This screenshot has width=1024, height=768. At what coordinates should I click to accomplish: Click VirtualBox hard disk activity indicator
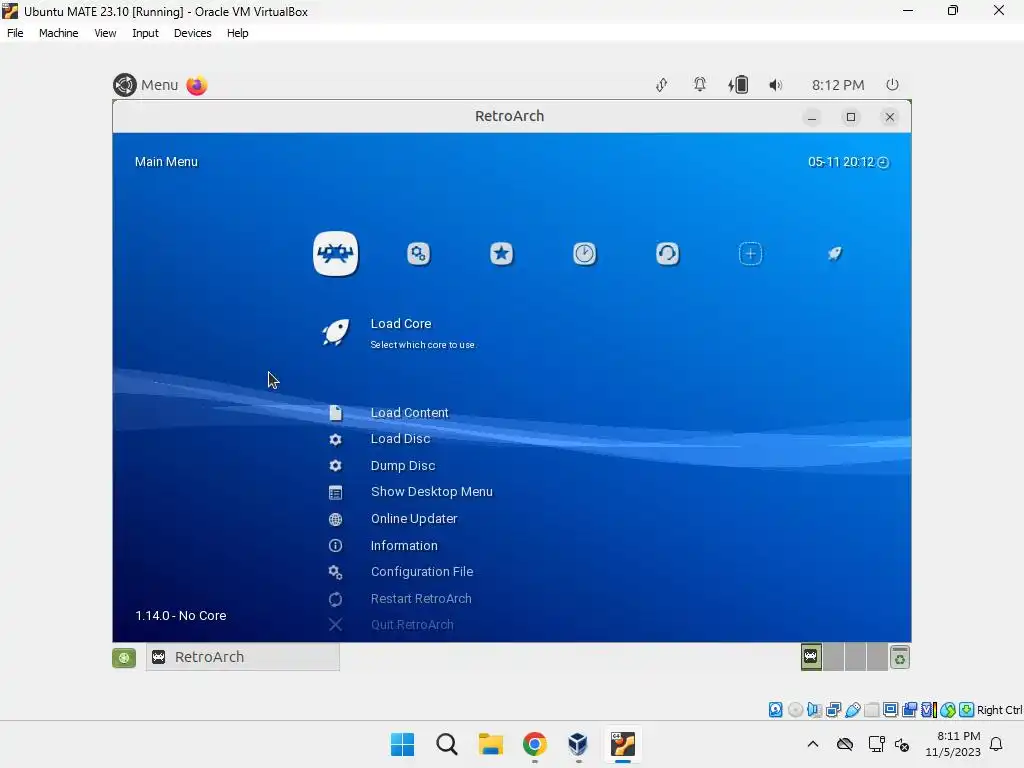coord(775,710)
